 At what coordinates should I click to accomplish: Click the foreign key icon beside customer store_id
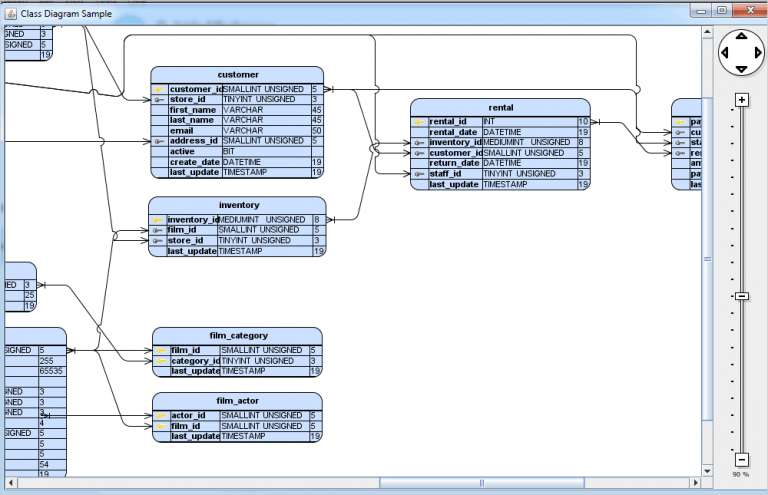coord(160,100)
